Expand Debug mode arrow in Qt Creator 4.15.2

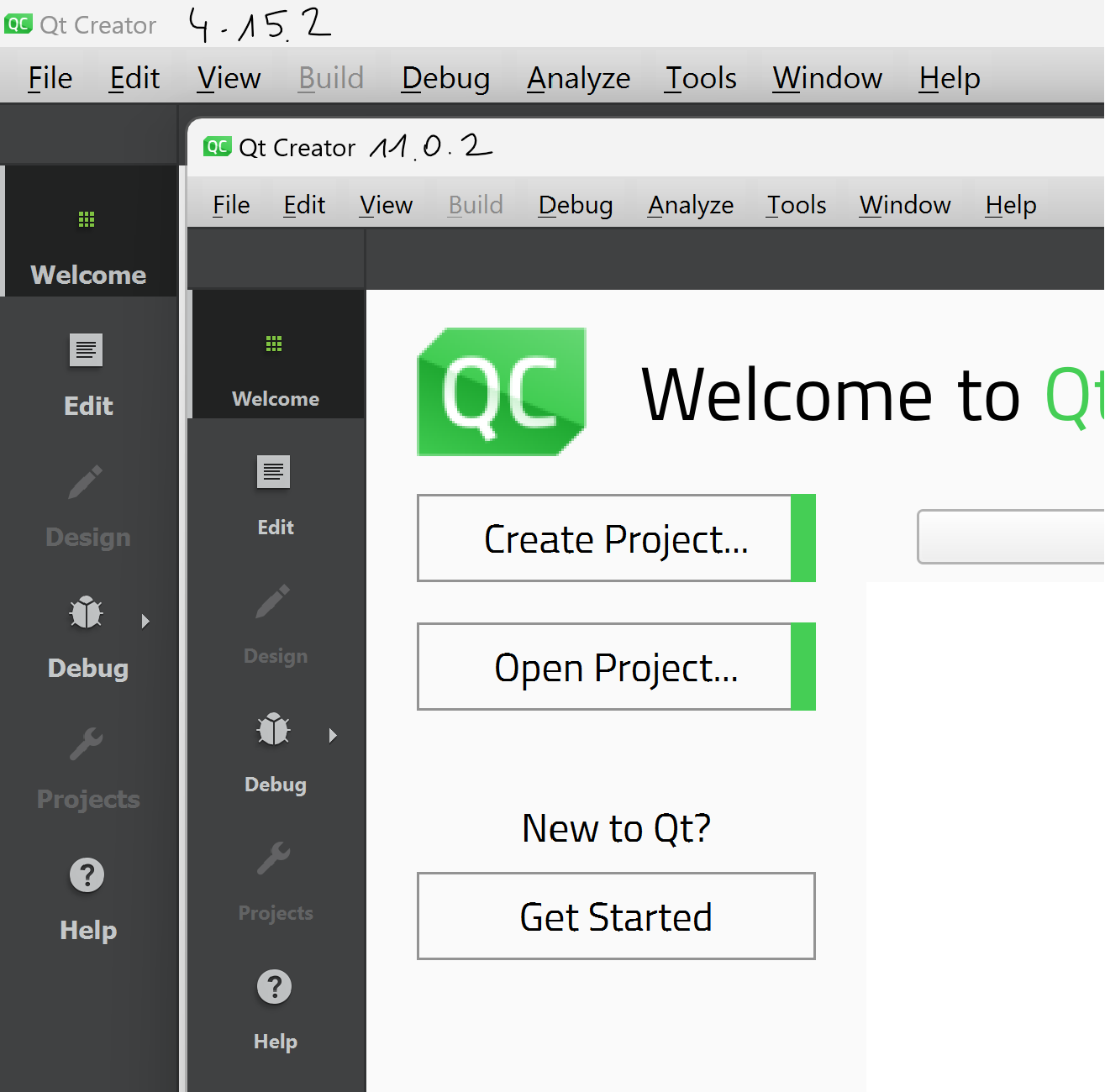coord(145,621)
